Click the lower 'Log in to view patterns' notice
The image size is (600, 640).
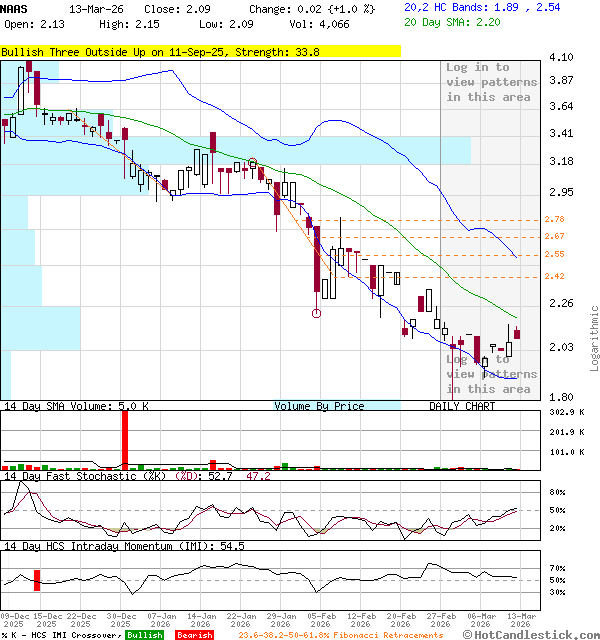click(x=491, y=374)
